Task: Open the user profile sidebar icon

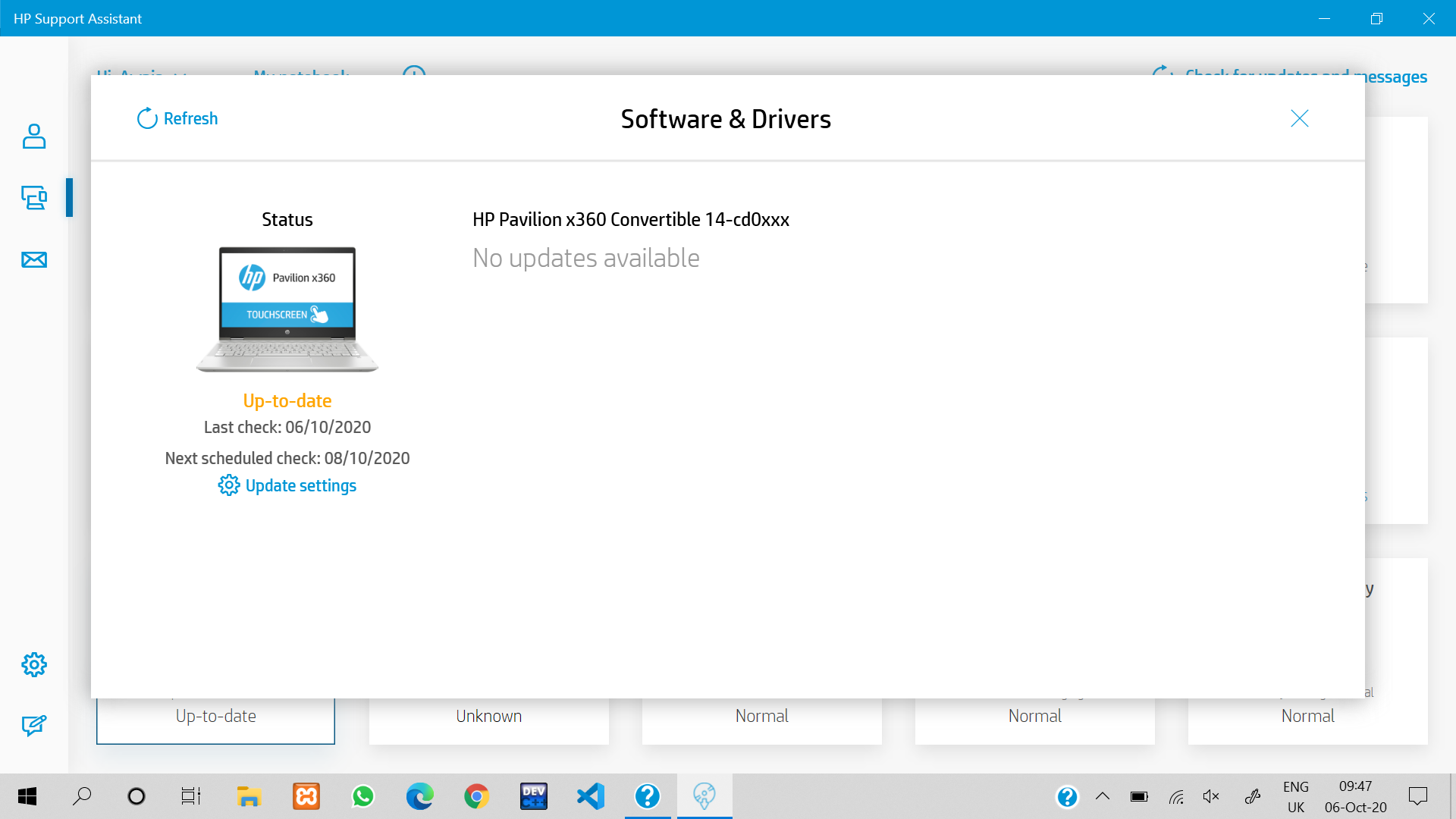Action: click(34, 136)
